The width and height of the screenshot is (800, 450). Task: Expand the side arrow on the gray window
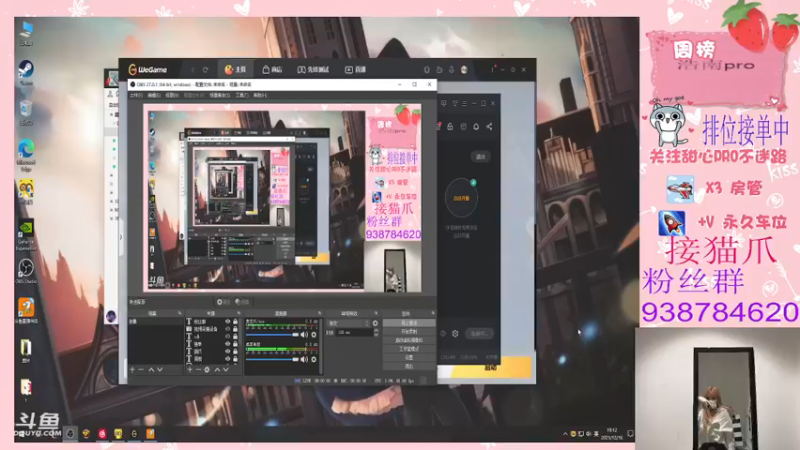click(x=121, y=237)
